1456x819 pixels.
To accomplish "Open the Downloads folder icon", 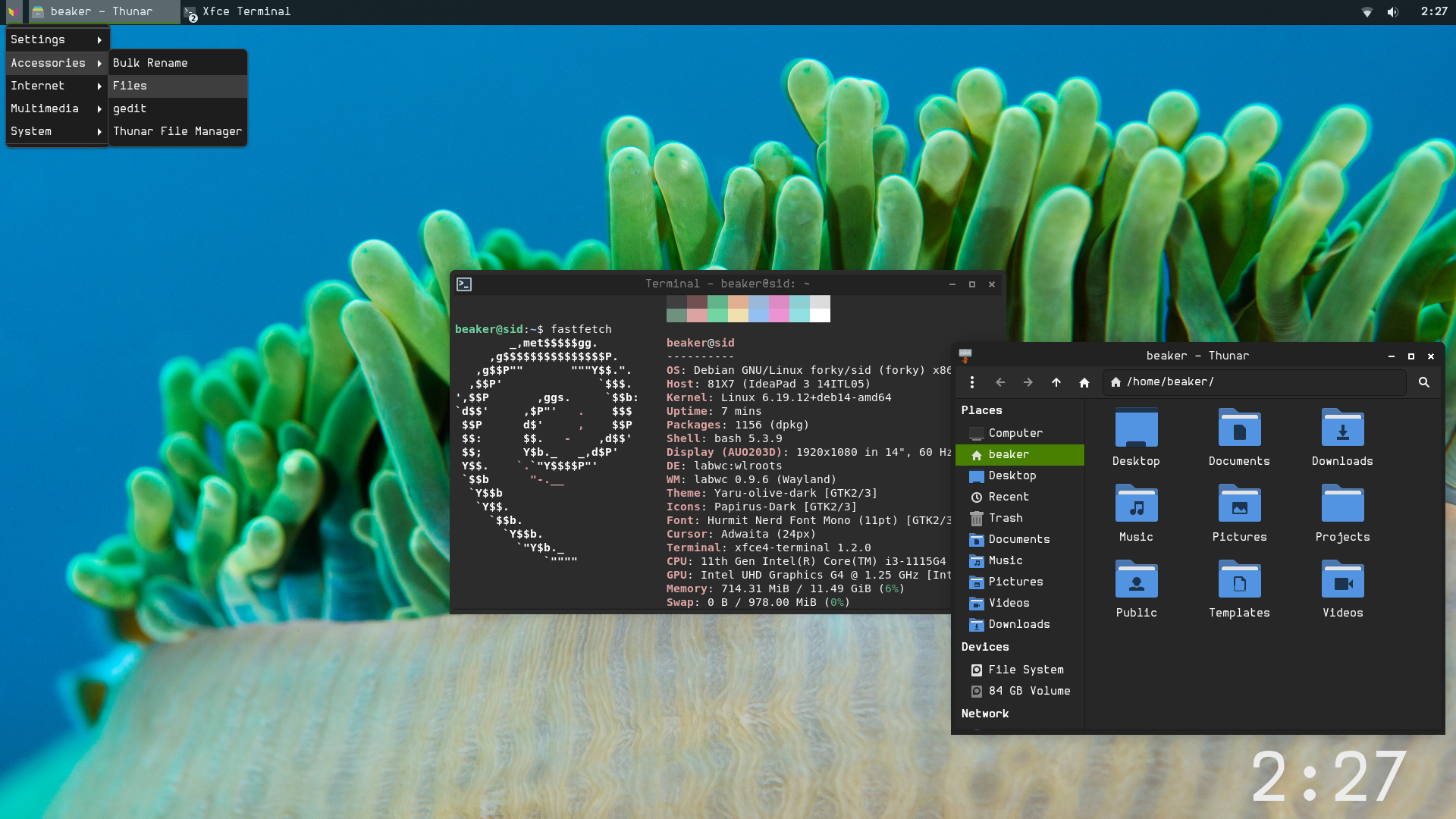I will (x=1342, y=428).
